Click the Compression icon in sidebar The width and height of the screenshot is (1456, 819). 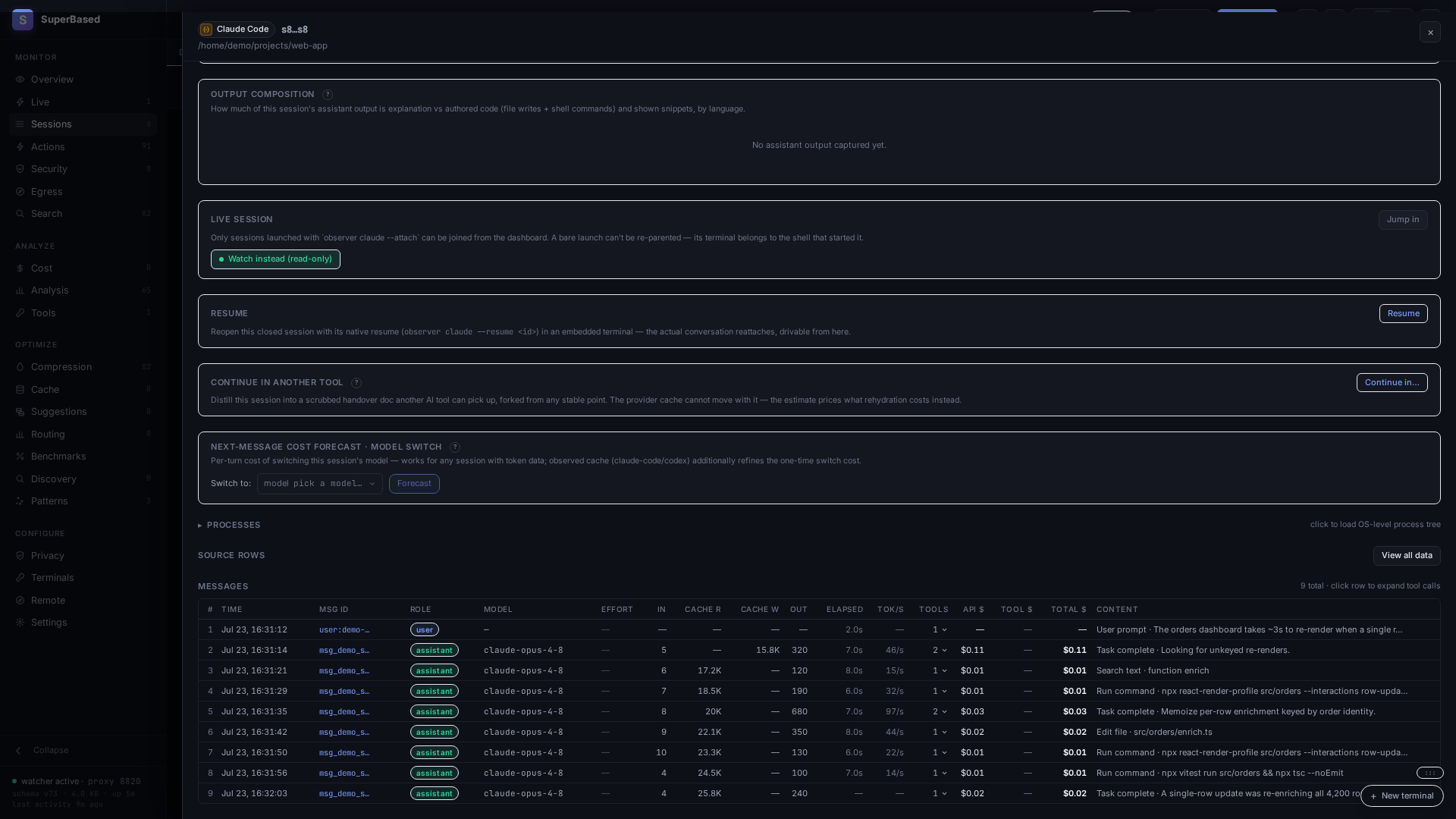click(x=20, y=367)
